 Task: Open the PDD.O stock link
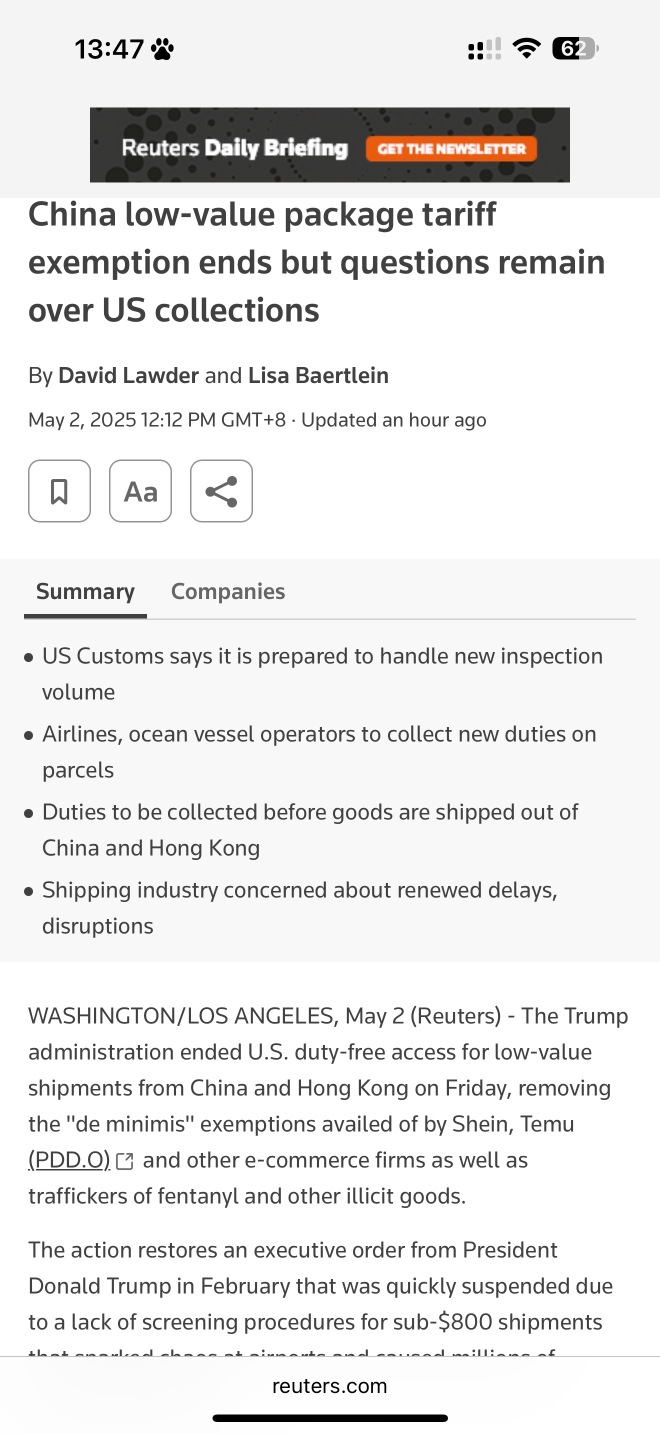(x=69, y=1160)
